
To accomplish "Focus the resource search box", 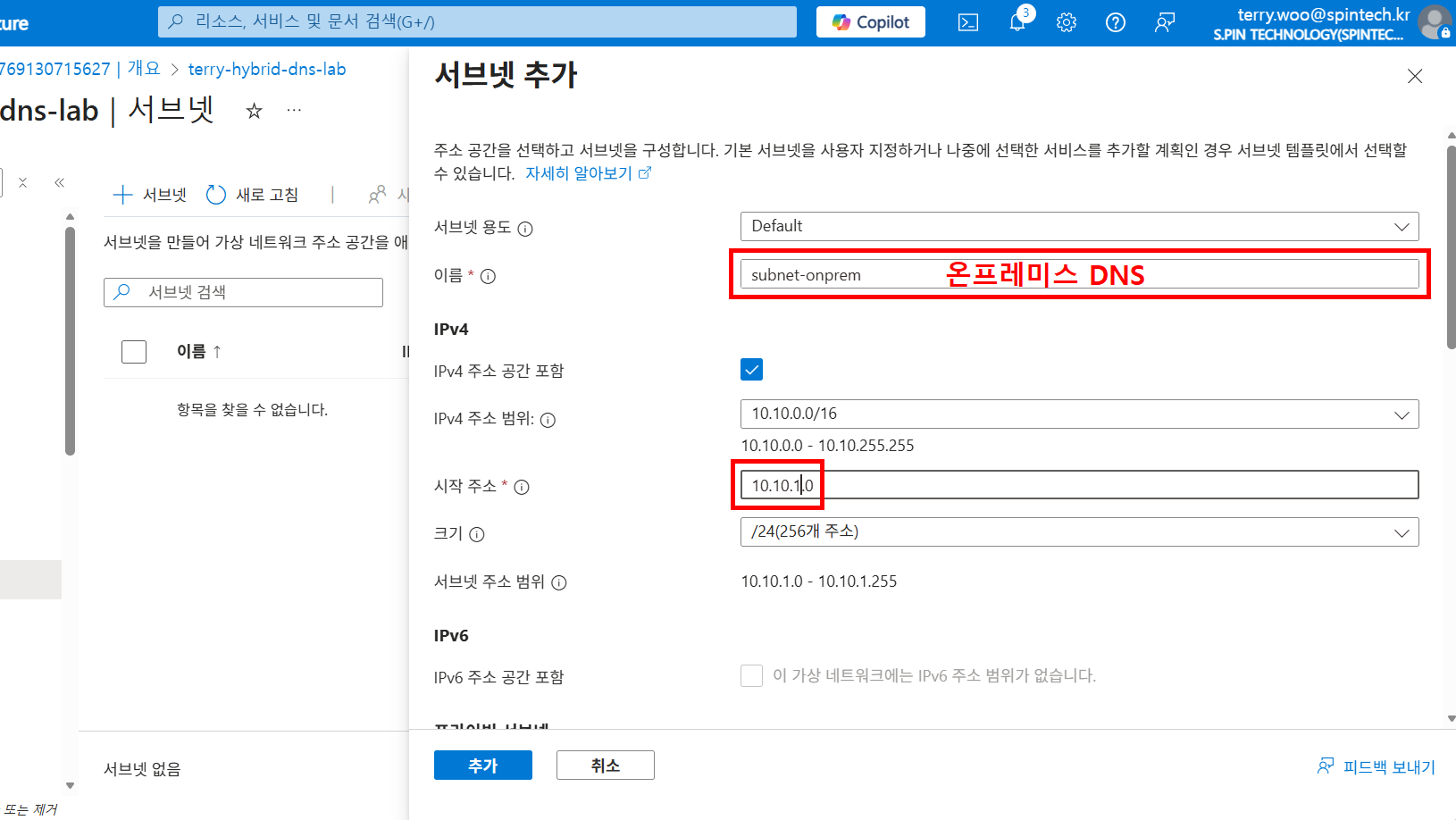I will (477, 22).
